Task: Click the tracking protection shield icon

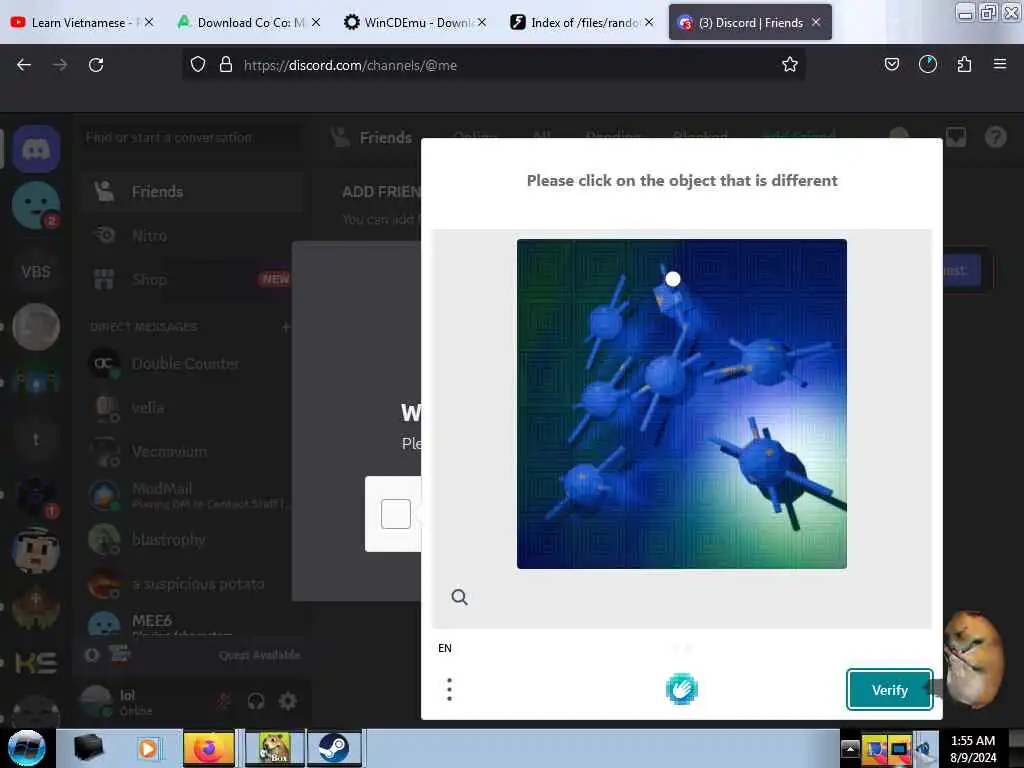Action: pyautogui.click(x=198, y=65)
